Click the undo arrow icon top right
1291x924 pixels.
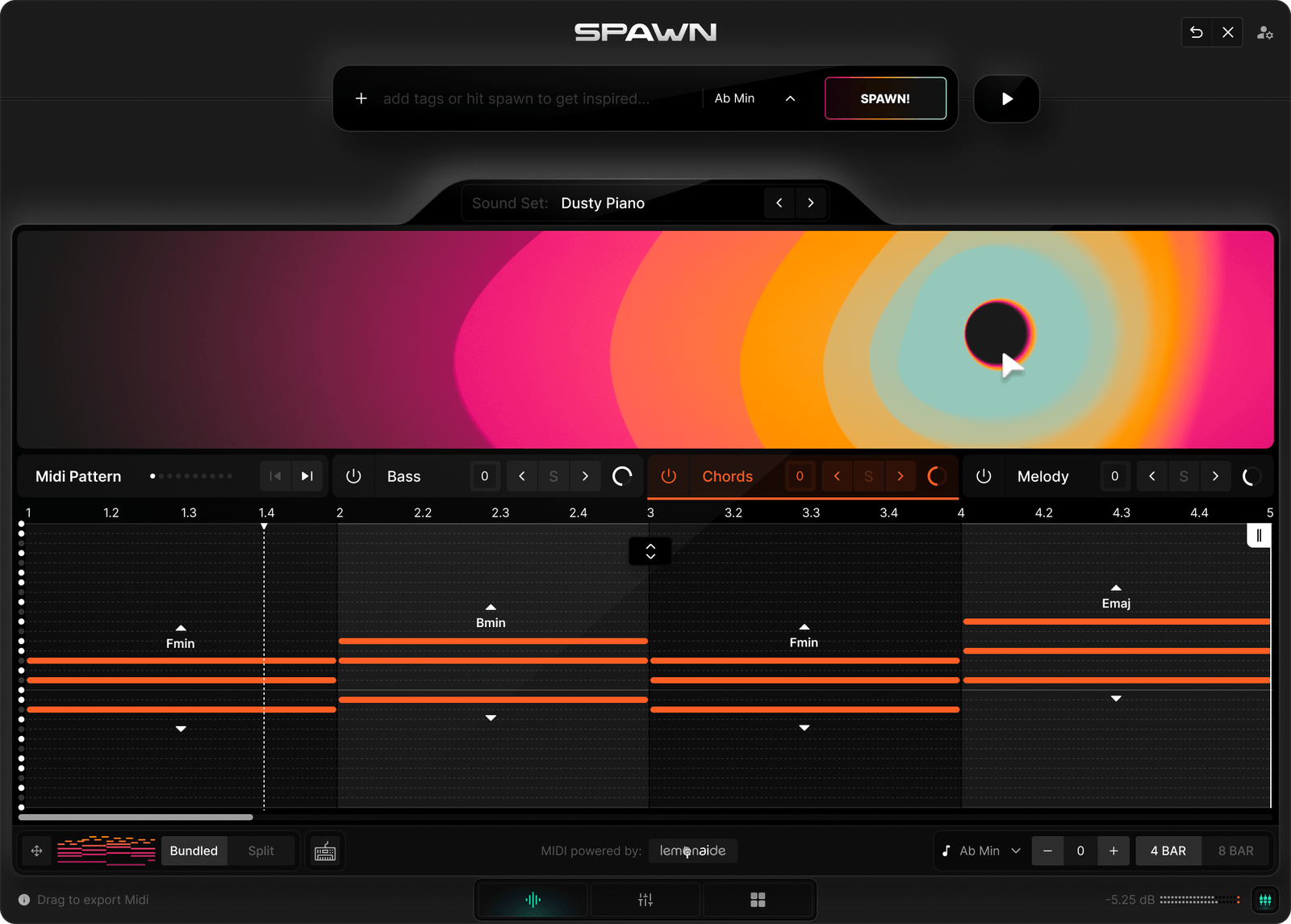[1196, 32]
